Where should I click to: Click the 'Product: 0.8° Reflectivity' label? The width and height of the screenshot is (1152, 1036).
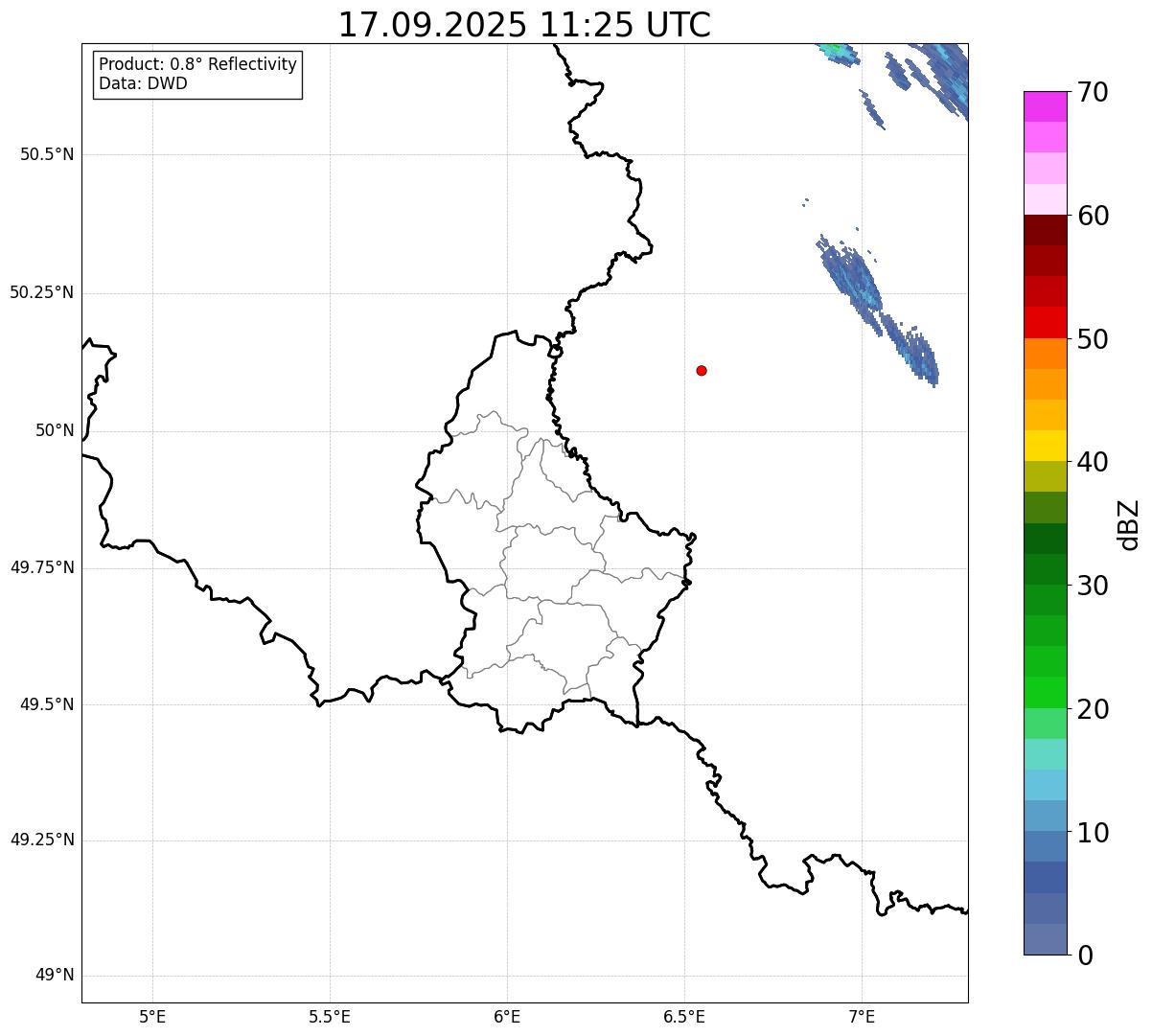[198, 64]
